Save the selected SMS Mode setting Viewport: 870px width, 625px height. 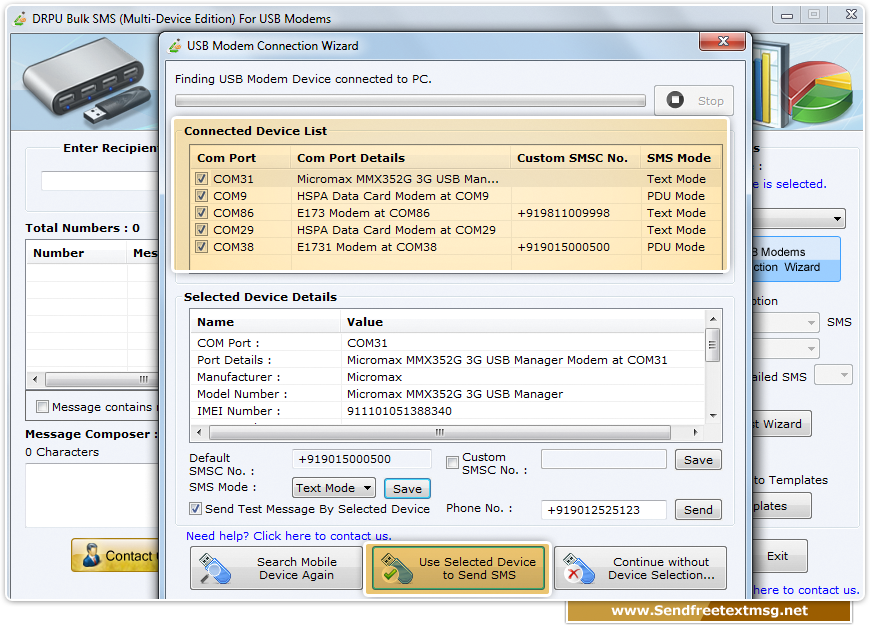407,489
